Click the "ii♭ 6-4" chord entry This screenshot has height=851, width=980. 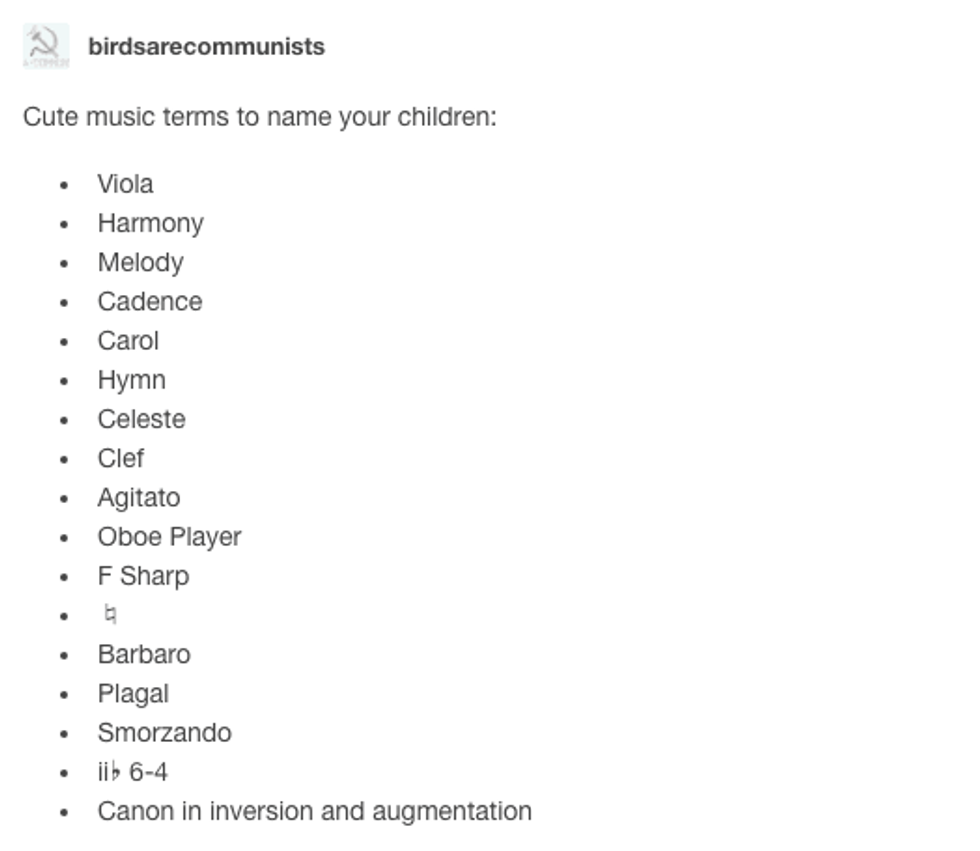(x=132, y=772)
